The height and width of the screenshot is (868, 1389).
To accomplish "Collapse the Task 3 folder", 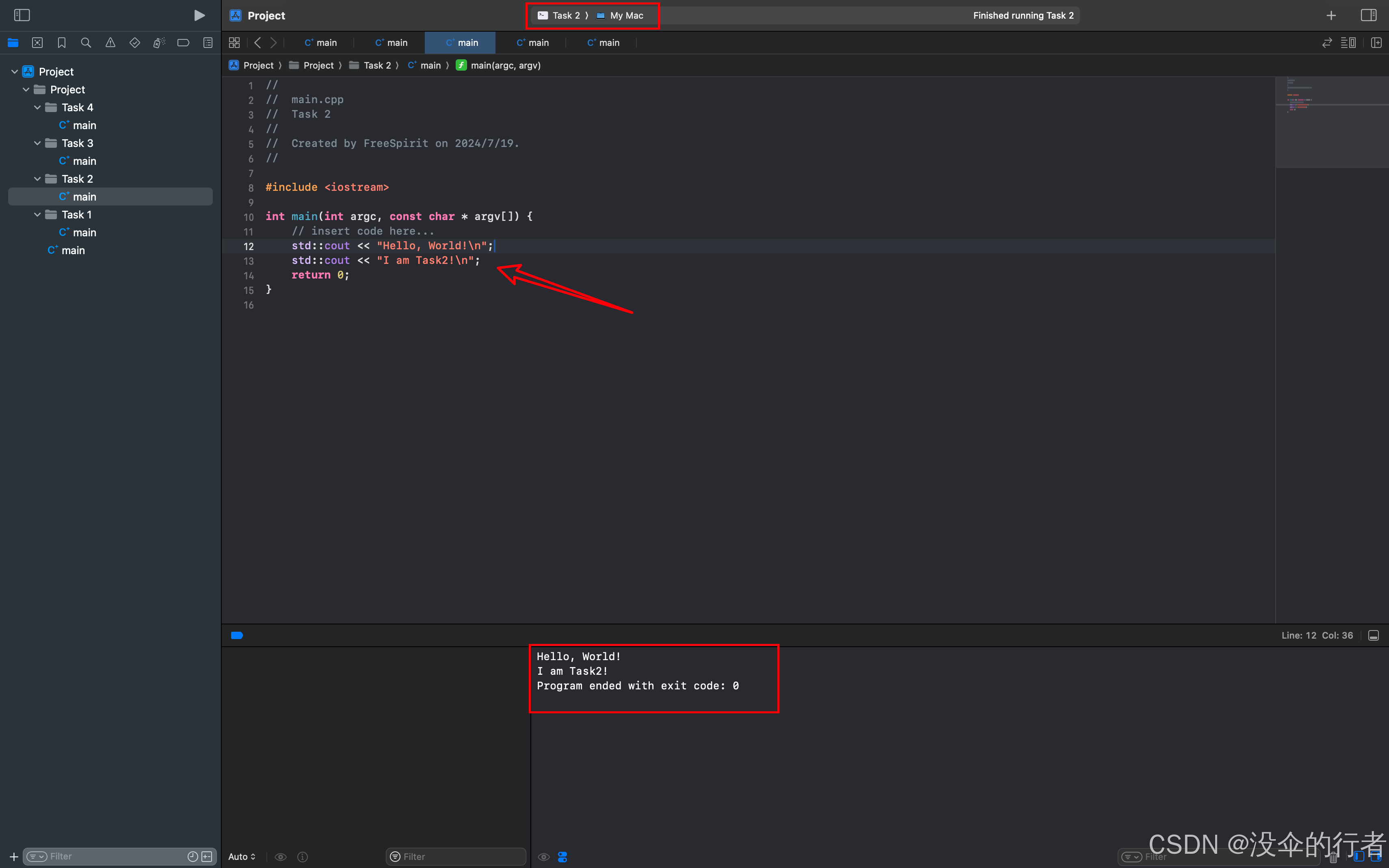I will click(x=37, y=143).
